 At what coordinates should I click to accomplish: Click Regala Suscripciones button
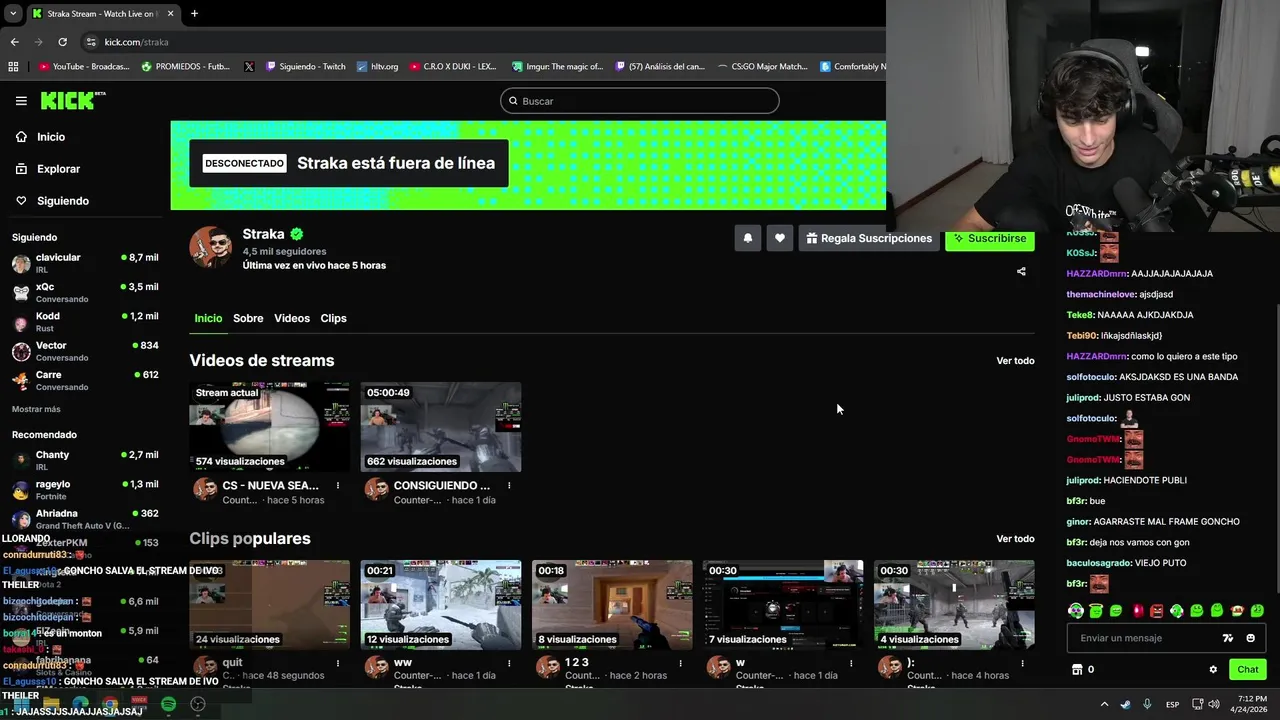tap(868, 238)
